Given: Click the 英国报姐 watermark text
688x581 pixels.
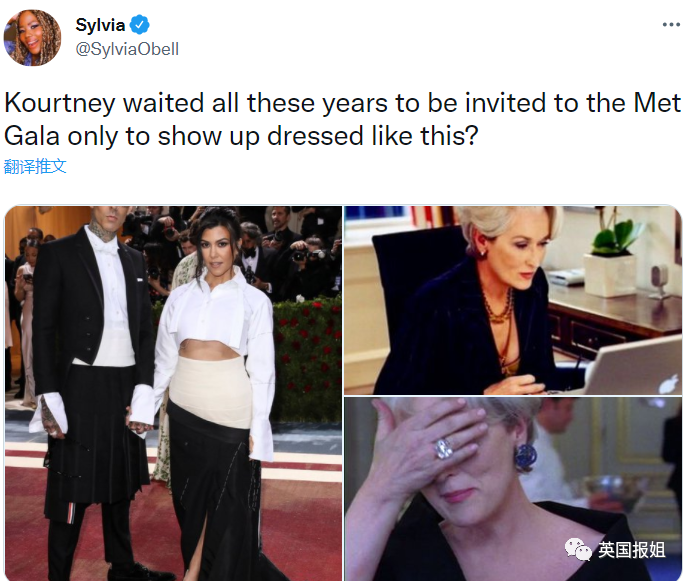Looking at the screenshot, I should pyautogui.click(x=632, y=550).
